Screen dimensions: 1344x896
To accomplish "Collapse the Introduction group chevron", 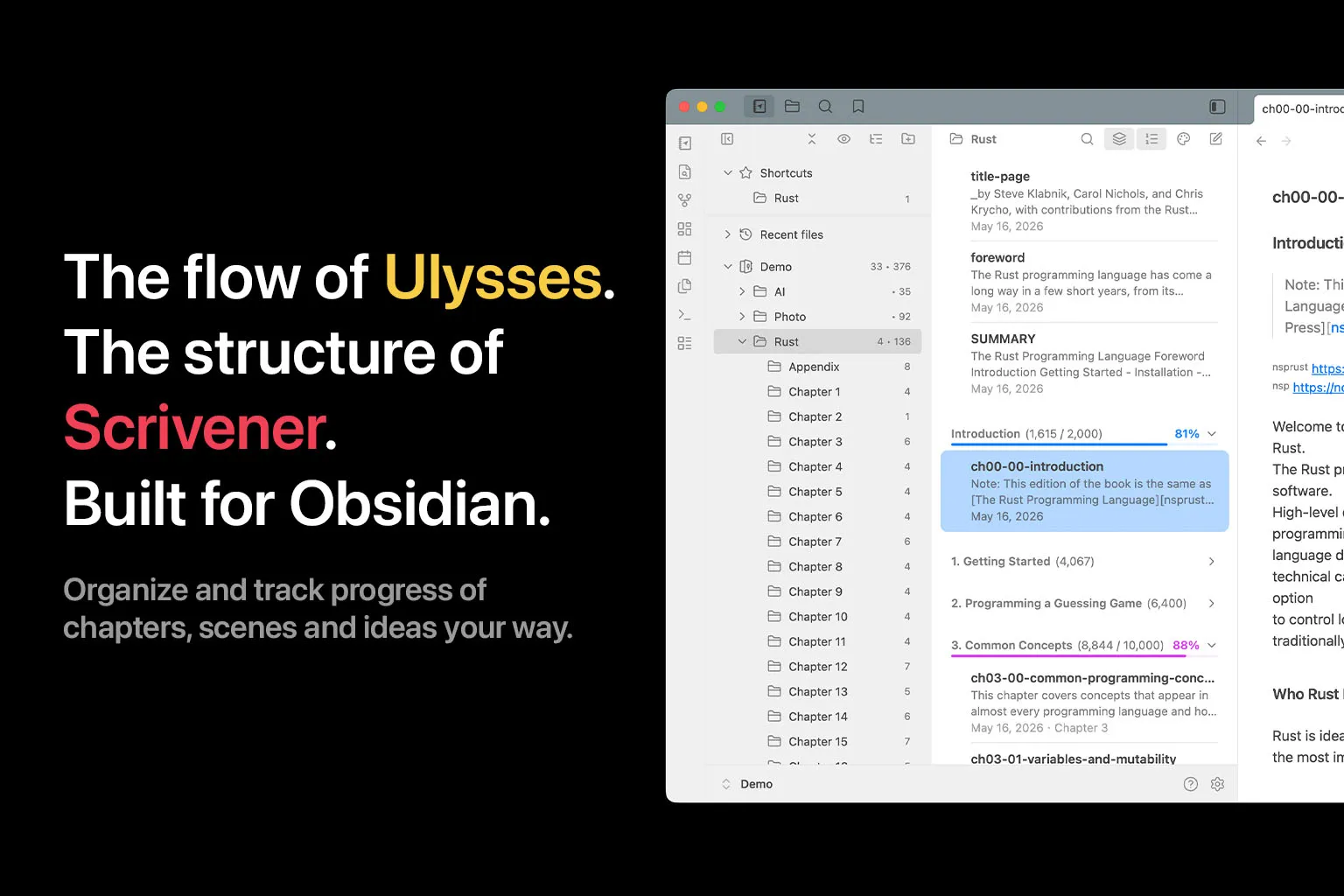I will [1212, 434].
